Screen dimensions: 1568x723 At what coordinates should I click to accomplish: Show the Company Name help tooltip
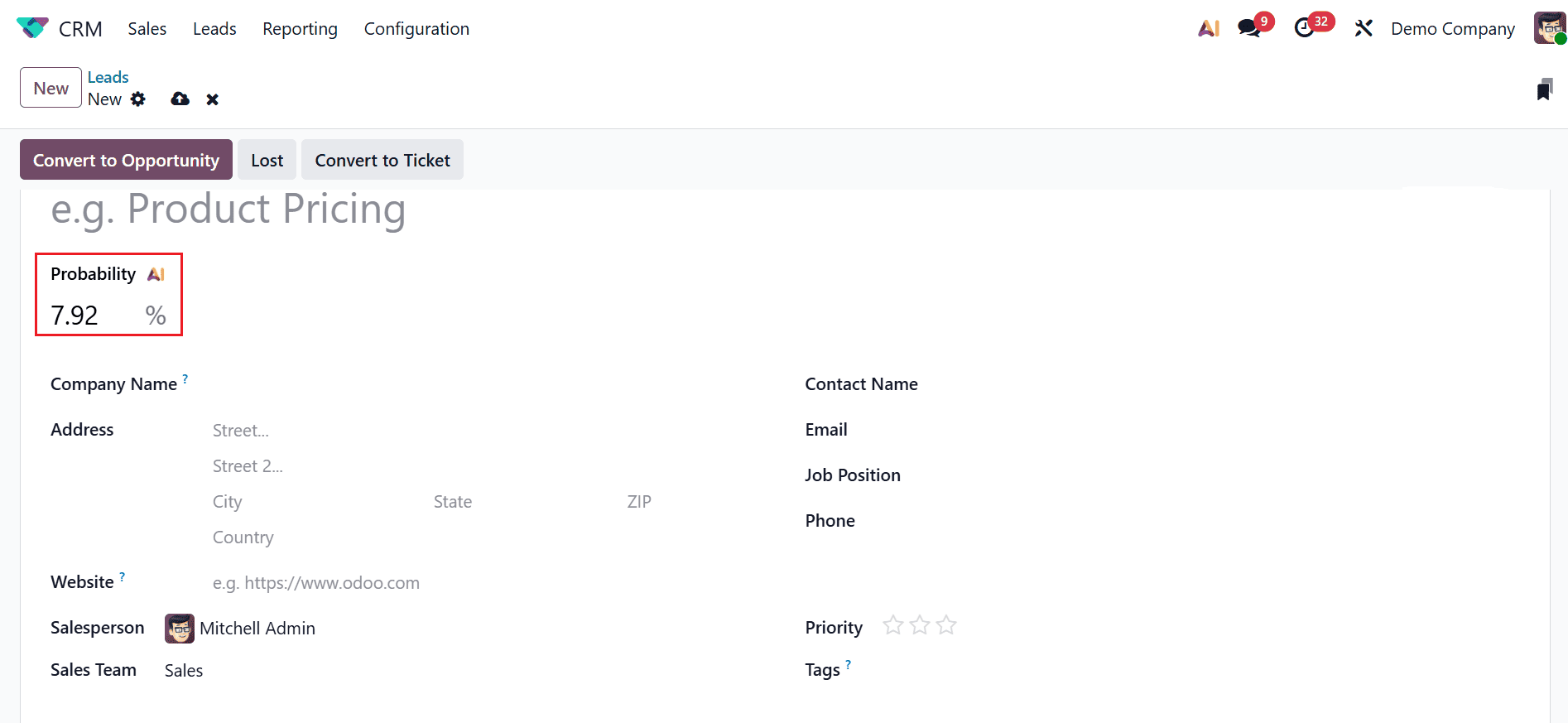(x=185, y=378)
